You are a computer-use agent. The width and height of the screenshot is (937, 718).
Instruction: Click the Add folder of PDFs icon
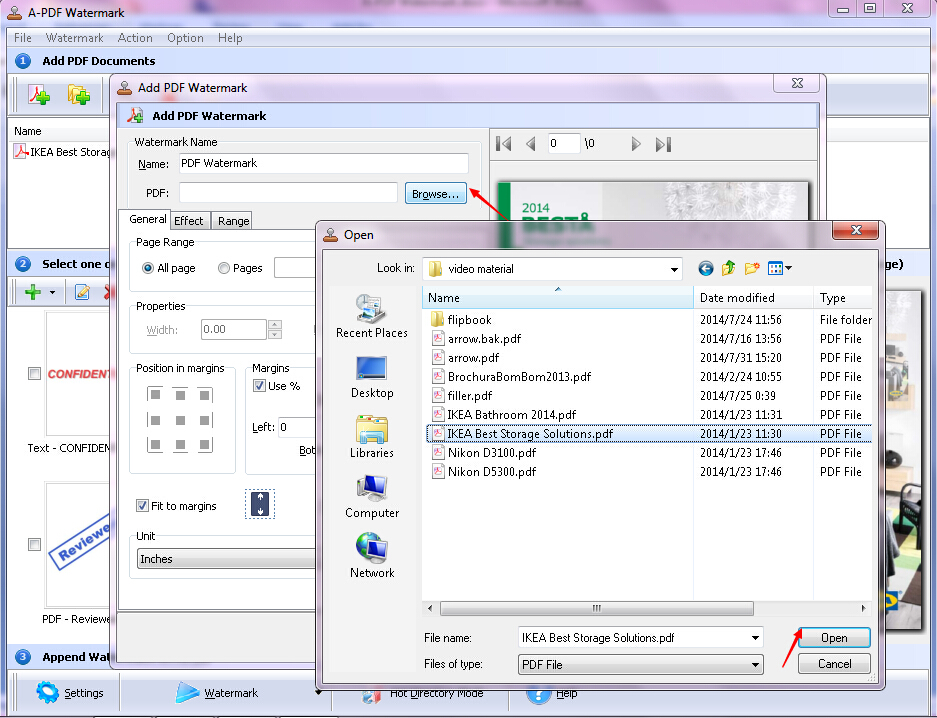(x=78, y=94)
